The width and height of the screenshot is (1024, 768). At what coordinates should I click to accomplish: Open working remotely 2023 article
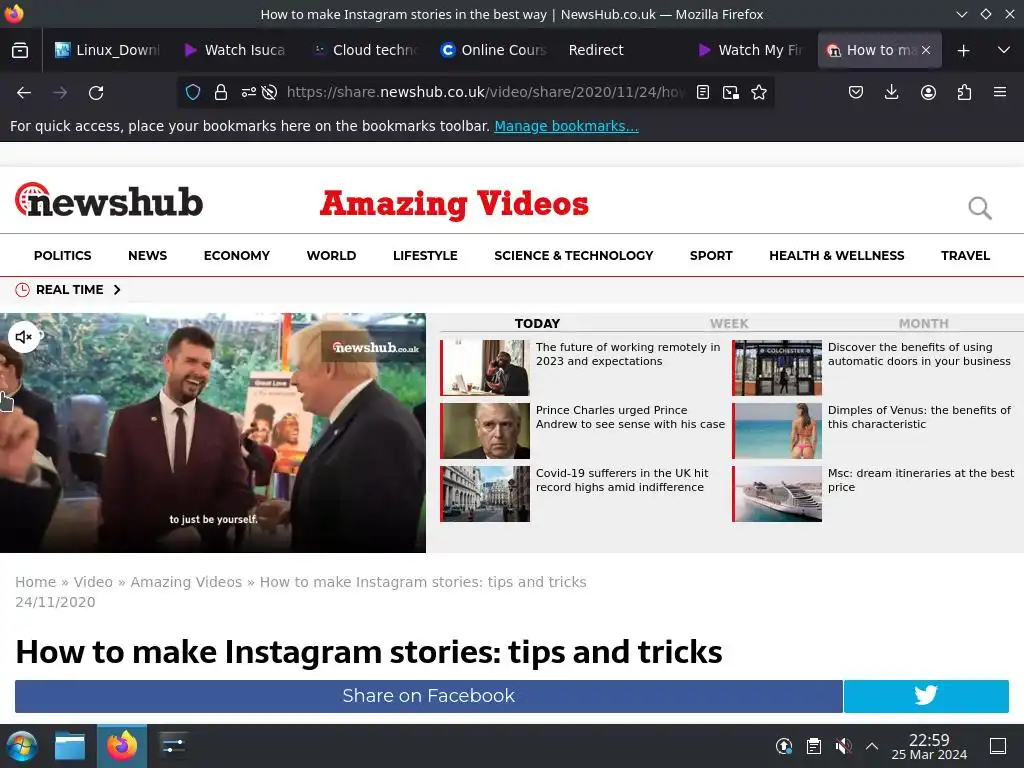click(628, 354)
